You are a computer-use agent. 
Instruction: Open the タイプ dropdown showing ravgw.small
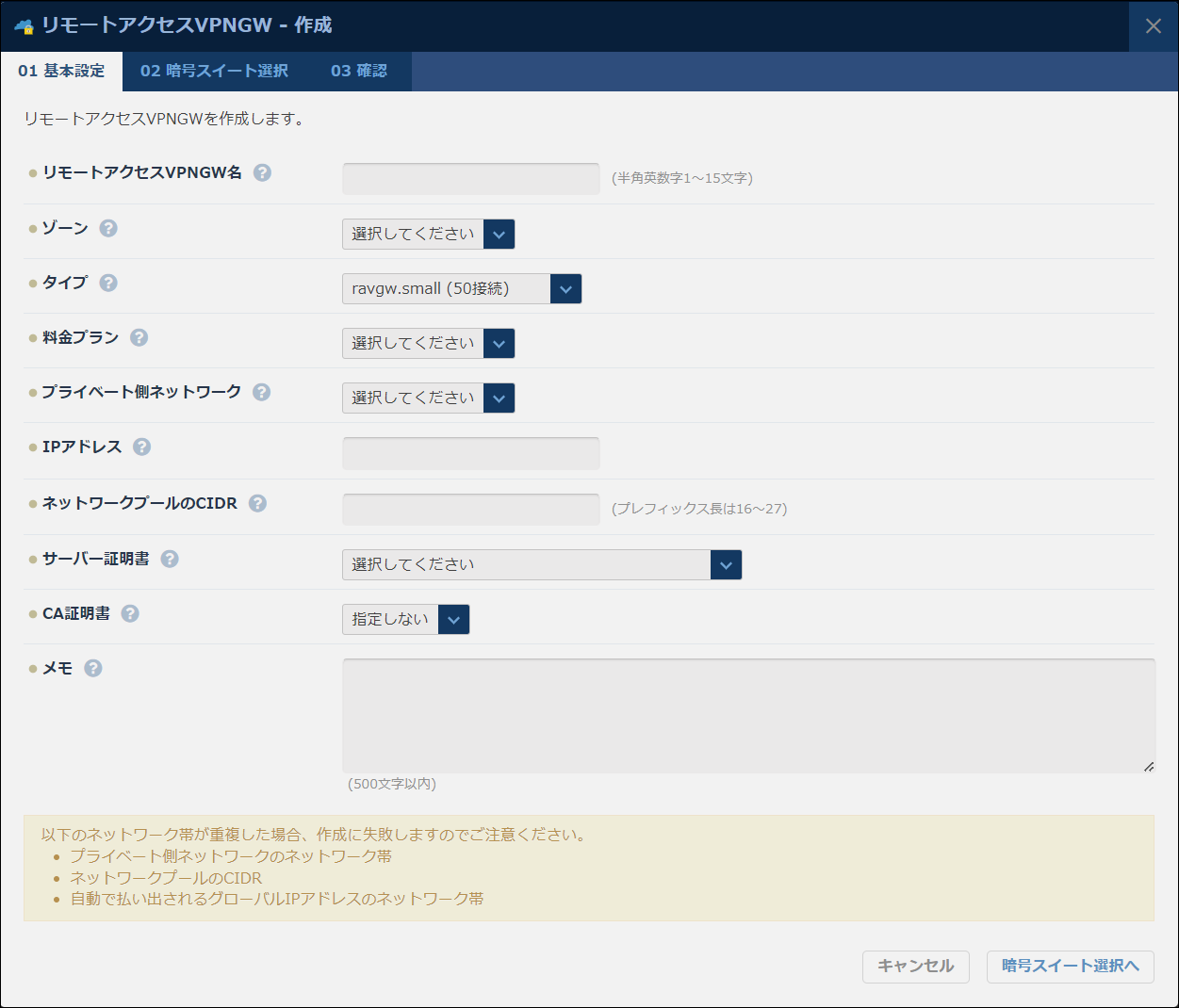pyautogui.click(x=461, y=289)
